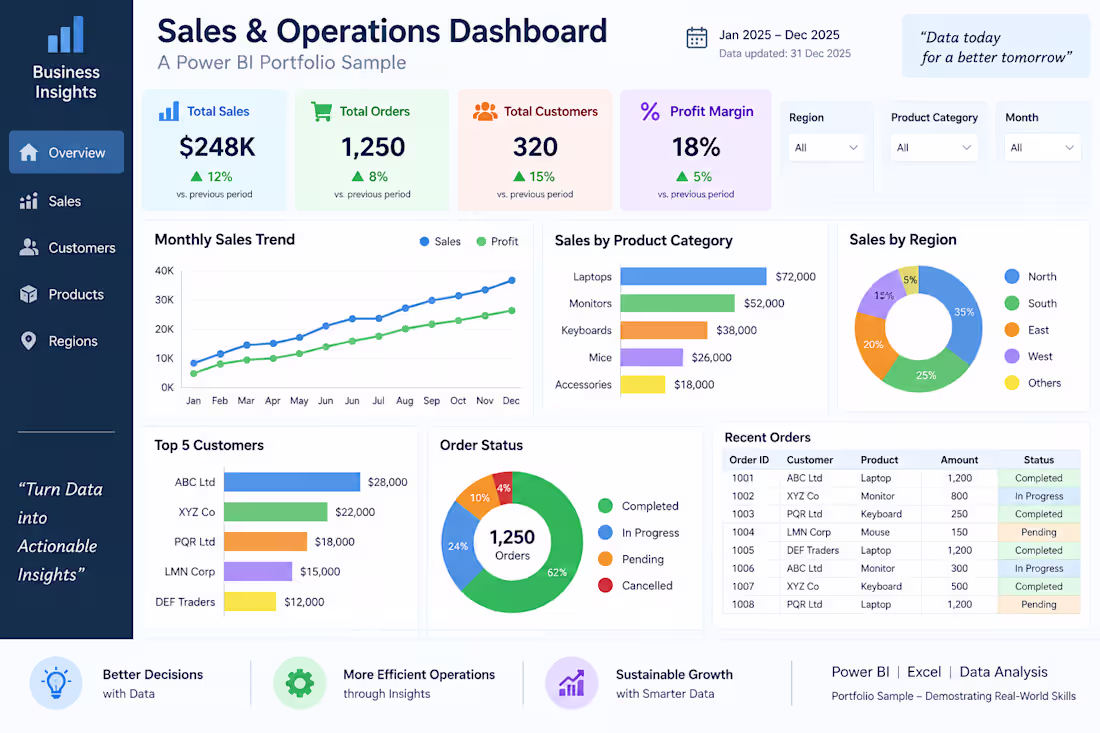Toggle Cancelled in Order Status legend
Image resolution: width=1100 pixels, height=733 pixels.
tap(636, 585)
